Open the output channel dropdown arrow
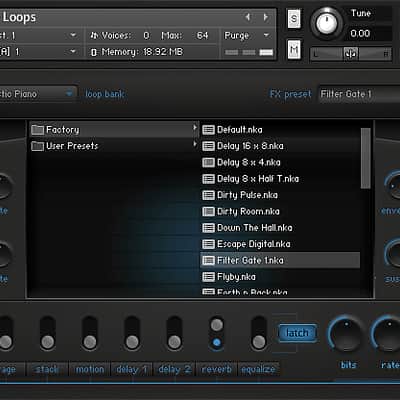This screenshot has width=400, height=400. click(x=73, y=35)
